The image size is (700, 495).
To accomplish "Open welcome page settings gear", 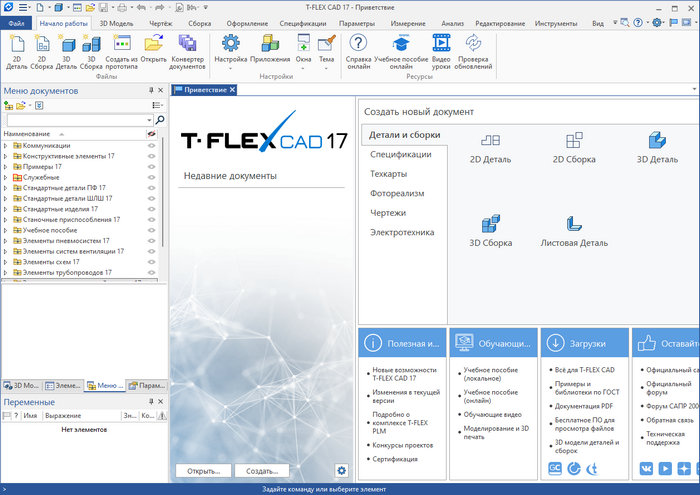I will [x=342, y=470].
